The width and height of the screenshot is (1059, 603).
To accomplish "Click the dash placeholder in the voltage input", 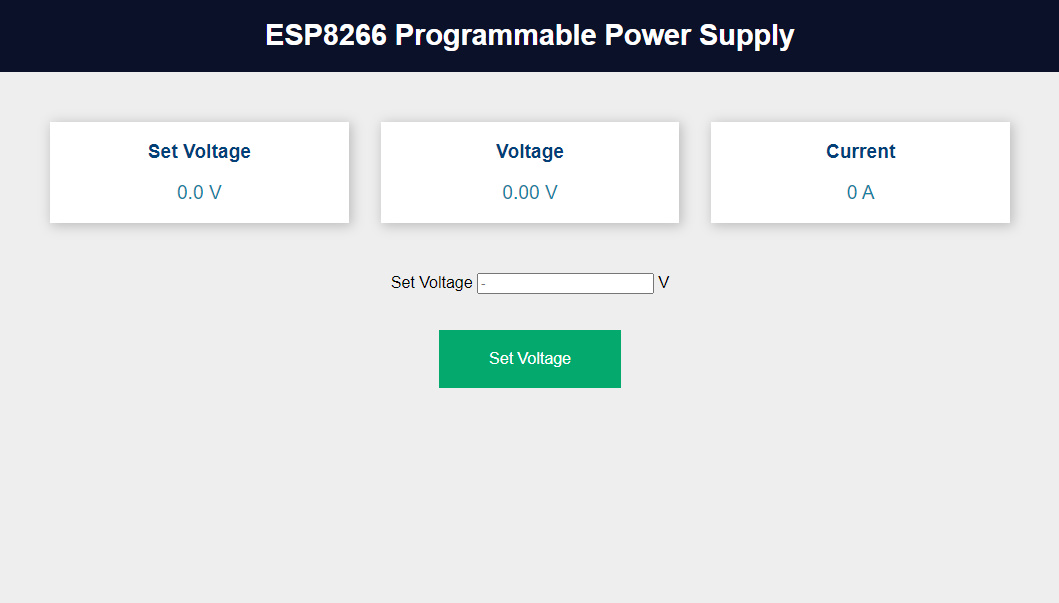I will 483,285.
